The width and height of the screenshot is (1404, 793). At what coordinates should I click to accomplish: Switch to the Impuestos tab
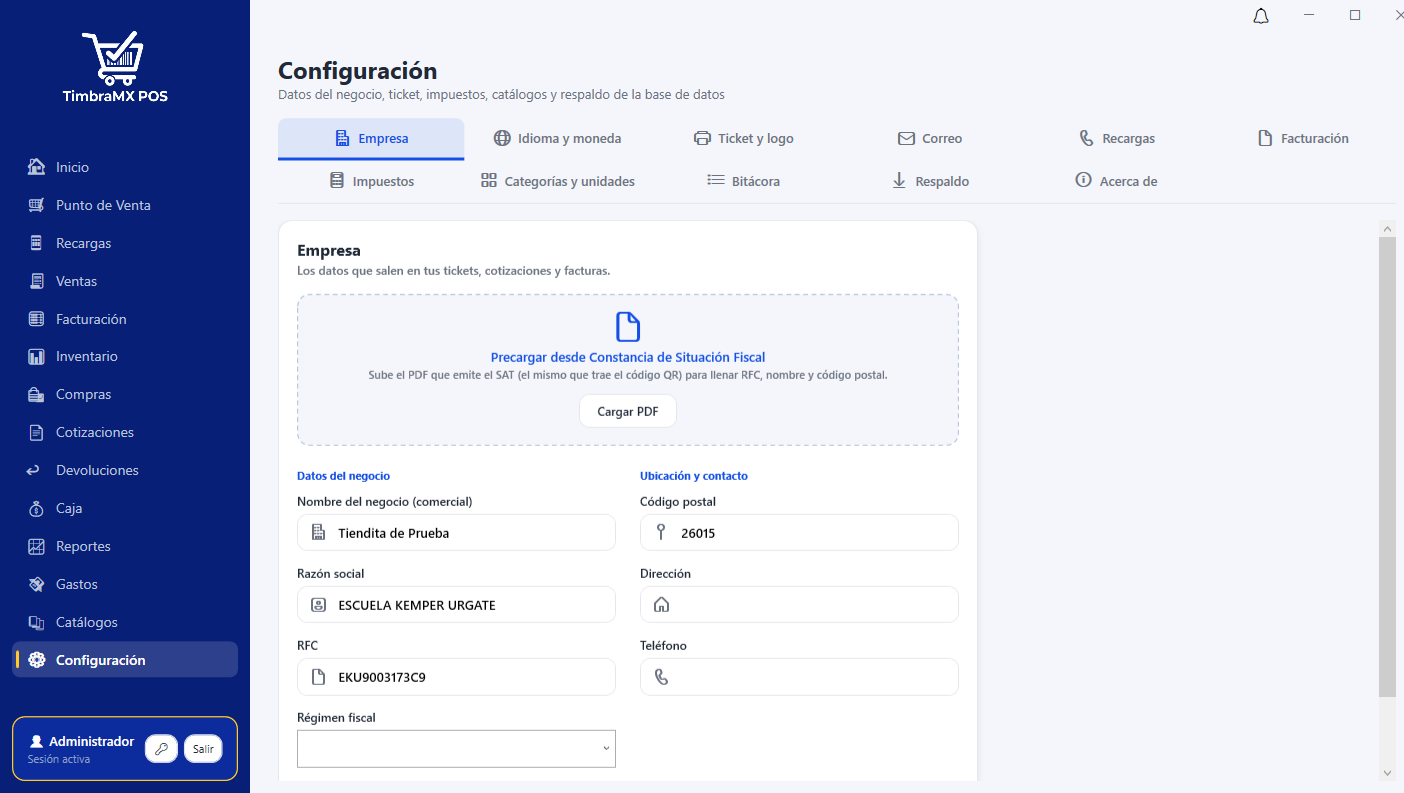[x=371, y=181]
